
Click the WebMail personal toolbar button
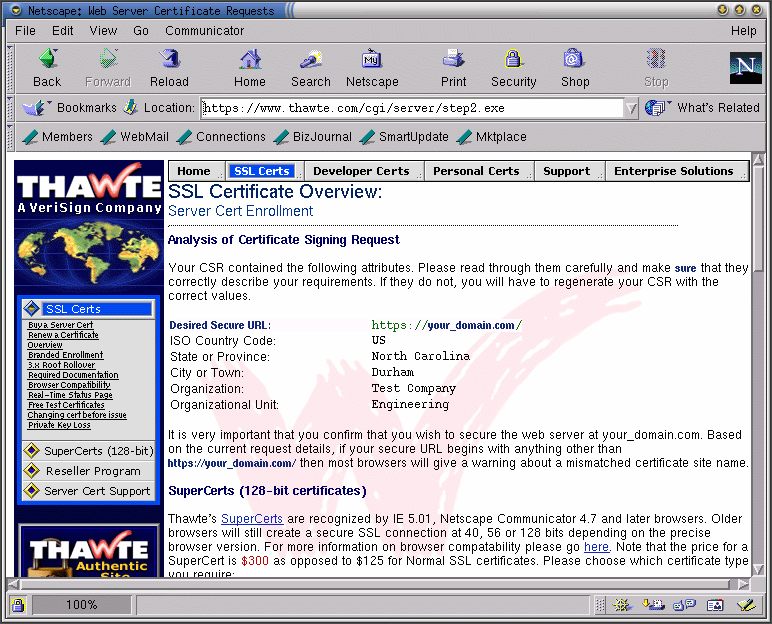[135, 137]
